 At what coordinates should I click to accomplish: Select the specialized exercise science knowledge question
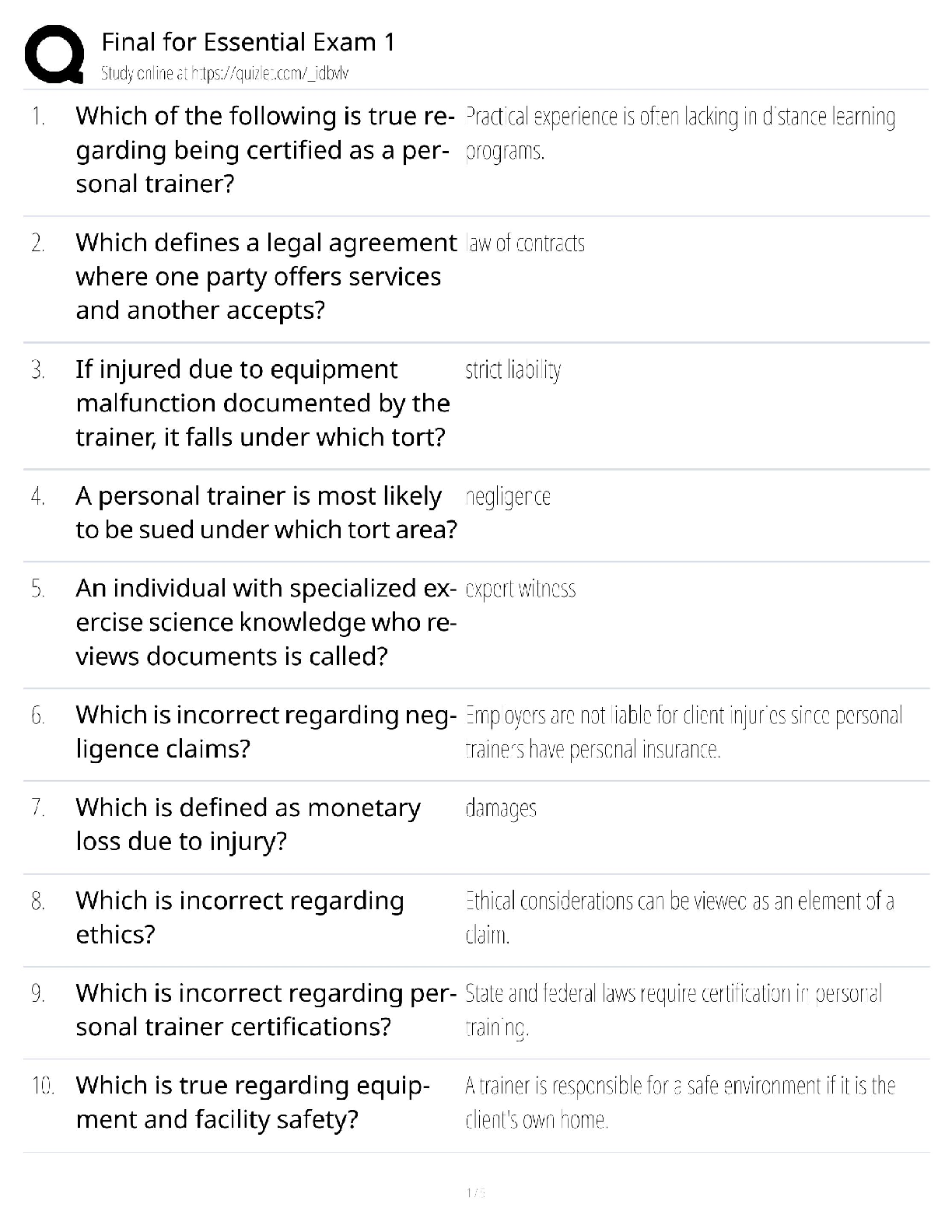point(264,622)
